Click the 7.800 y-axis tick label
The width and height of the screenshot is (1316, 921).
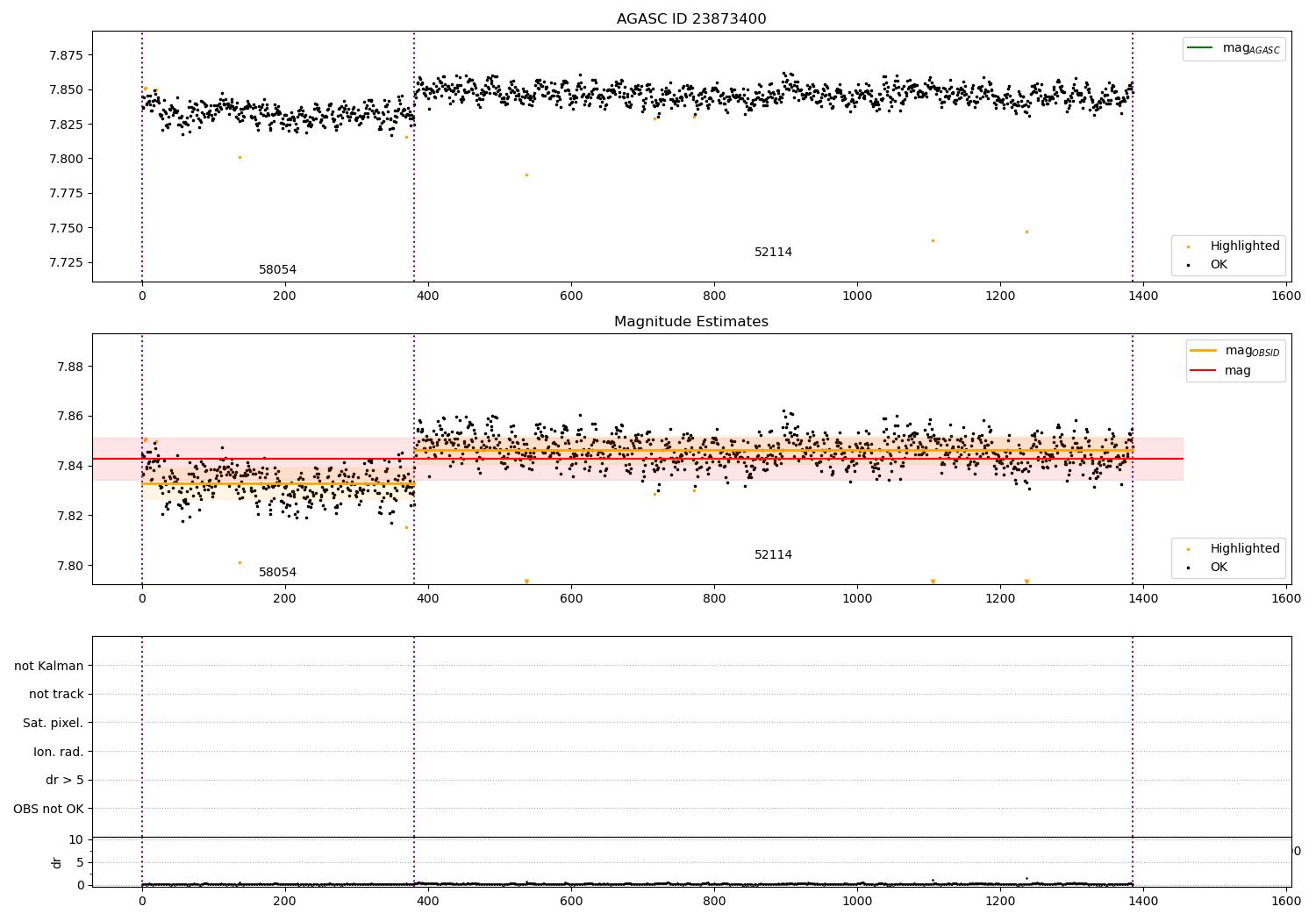[x=66, y=159]
